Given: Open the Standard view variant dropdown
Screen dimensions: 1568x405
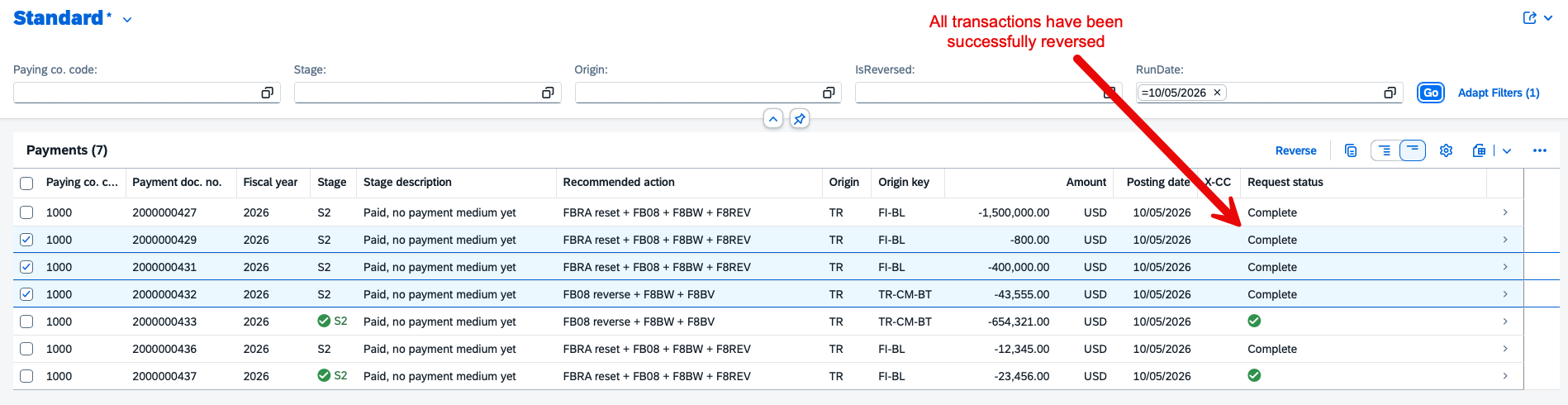Looking at the screenshot, I should click(127, 19).
